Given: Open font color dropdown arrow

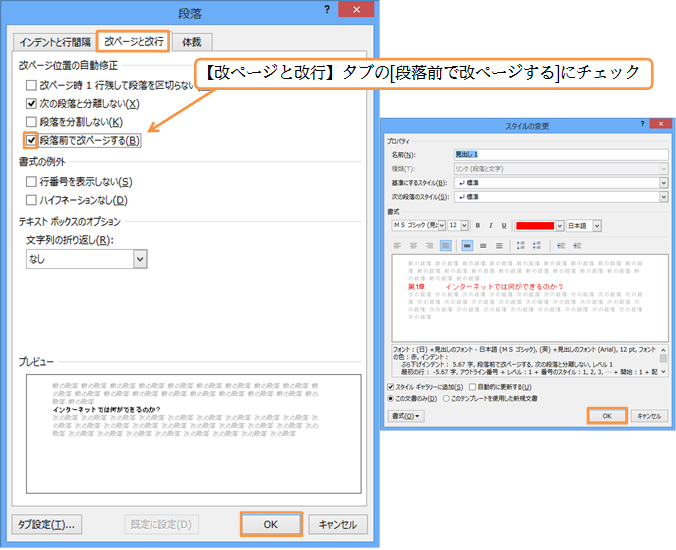Looking at the screenshot, I should (x=560, y=225).
